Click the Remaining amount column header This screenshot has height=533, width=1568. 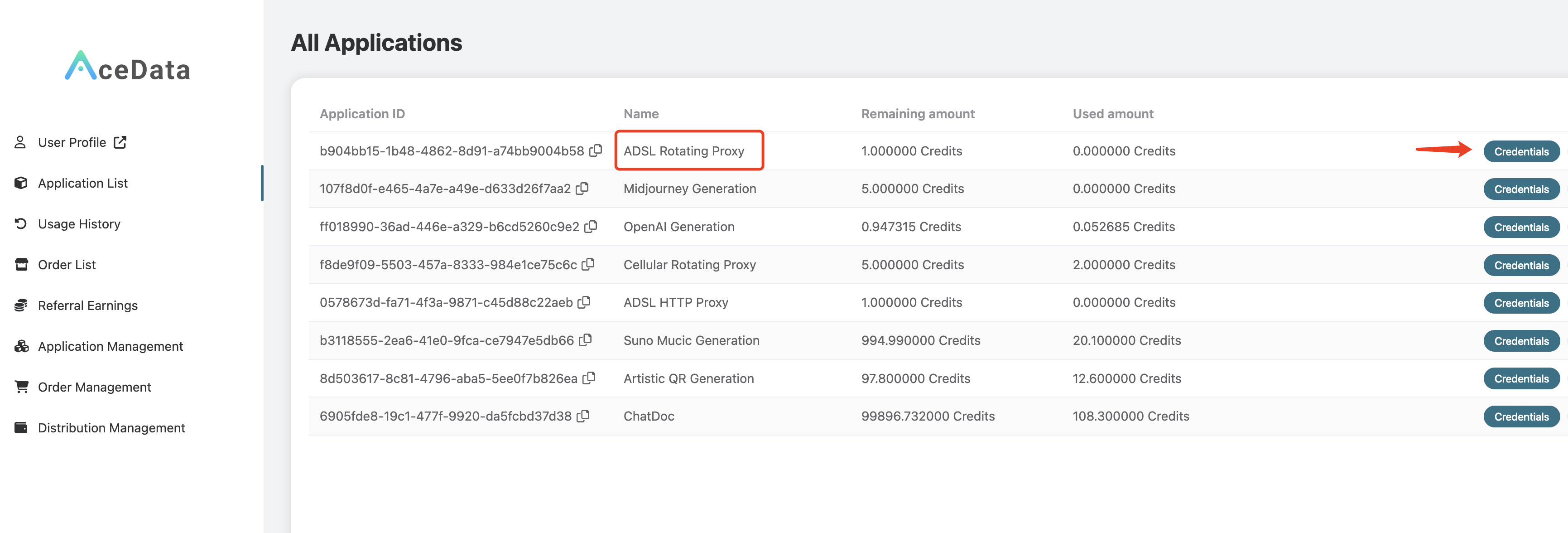coord(917,114)
